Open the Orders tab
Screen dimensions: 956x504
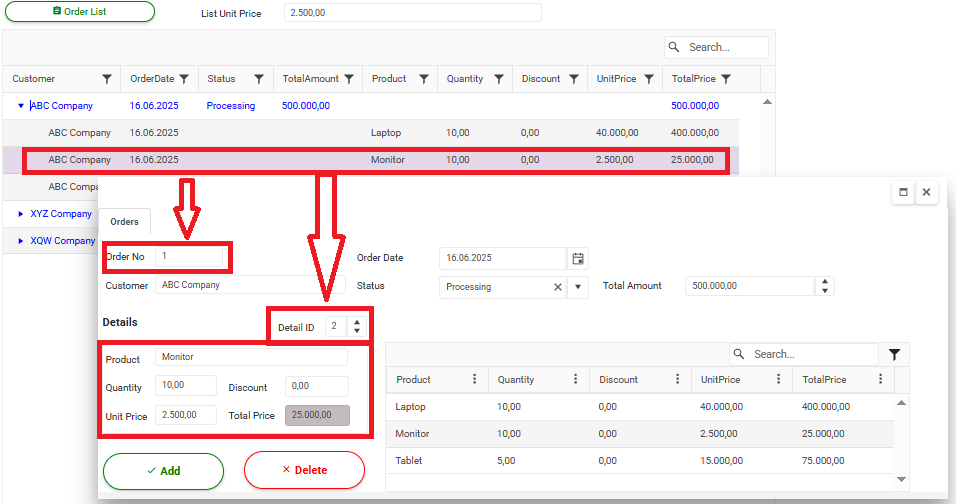point(124,222)
